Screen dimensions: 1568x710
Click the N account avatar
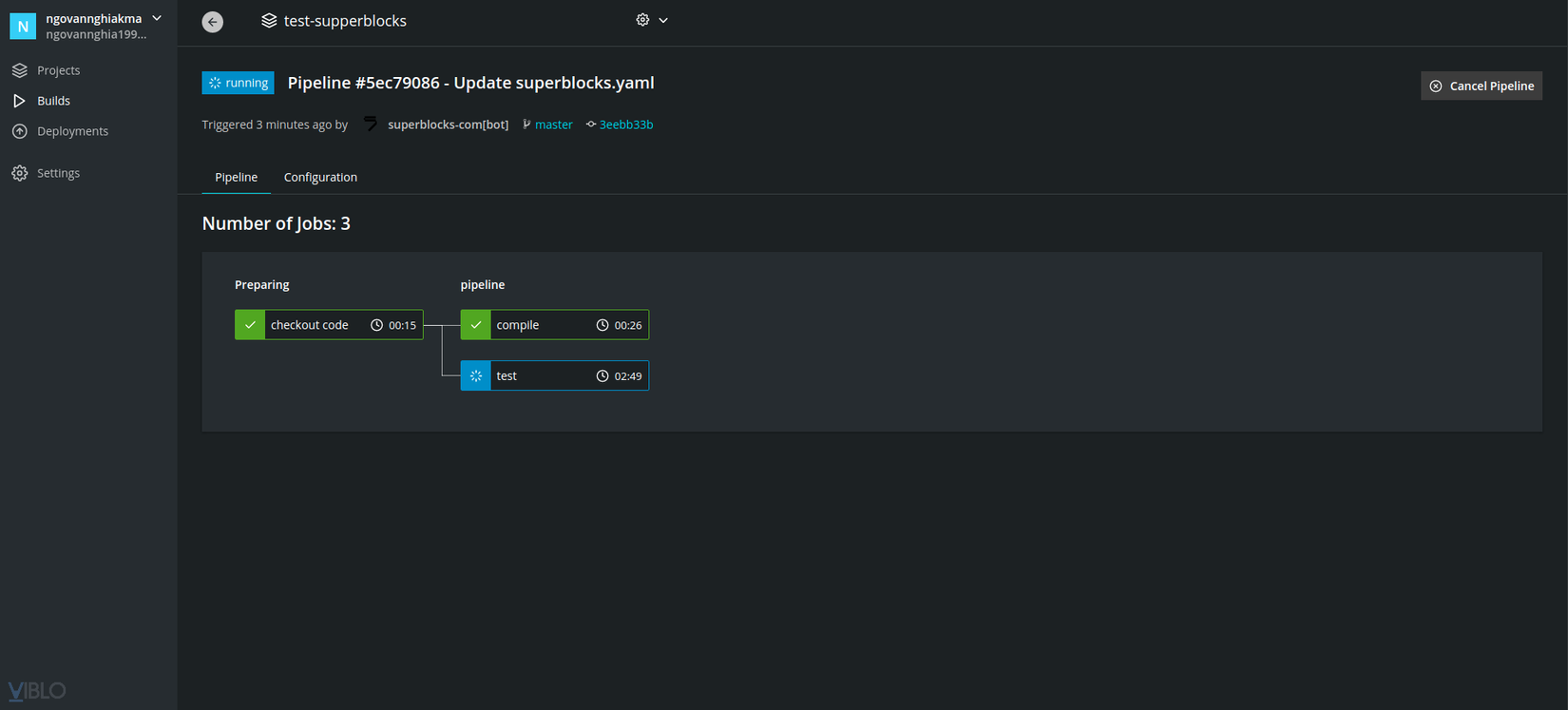click(x=23, y=26)
